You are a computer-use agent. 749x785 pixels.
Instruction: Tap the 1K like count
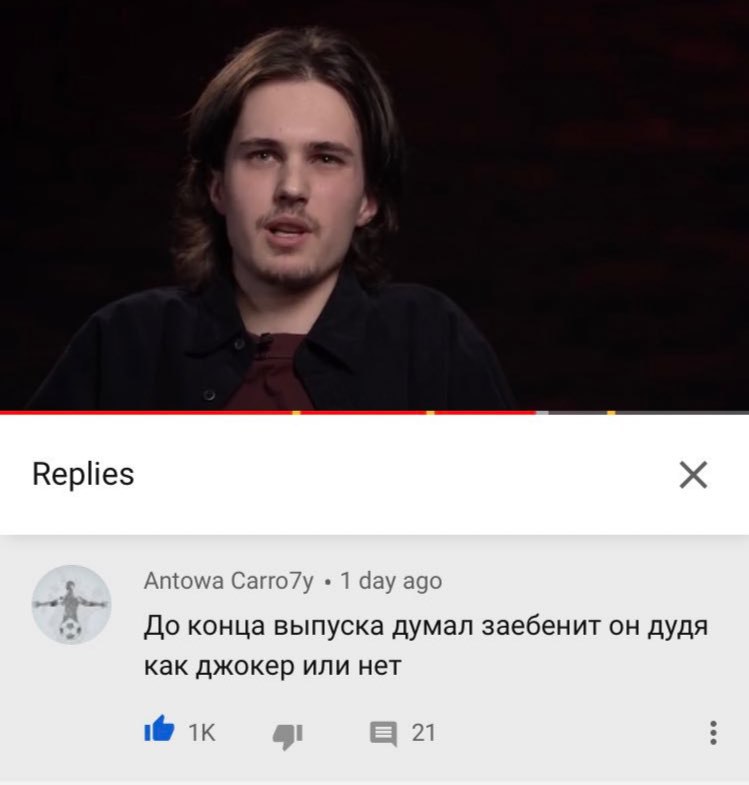[x=202, y=733]
